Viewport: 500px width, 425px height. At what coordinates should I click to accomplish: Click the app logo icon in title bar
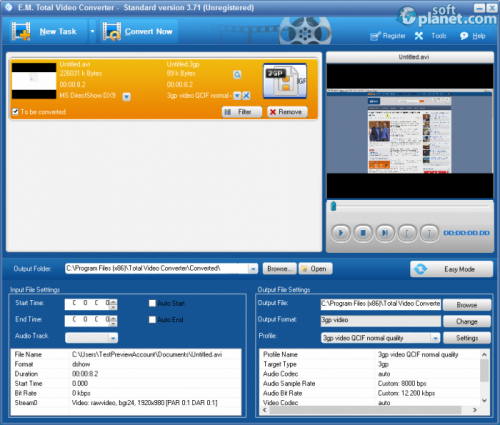pyautogui.click(x=8, y=7)
